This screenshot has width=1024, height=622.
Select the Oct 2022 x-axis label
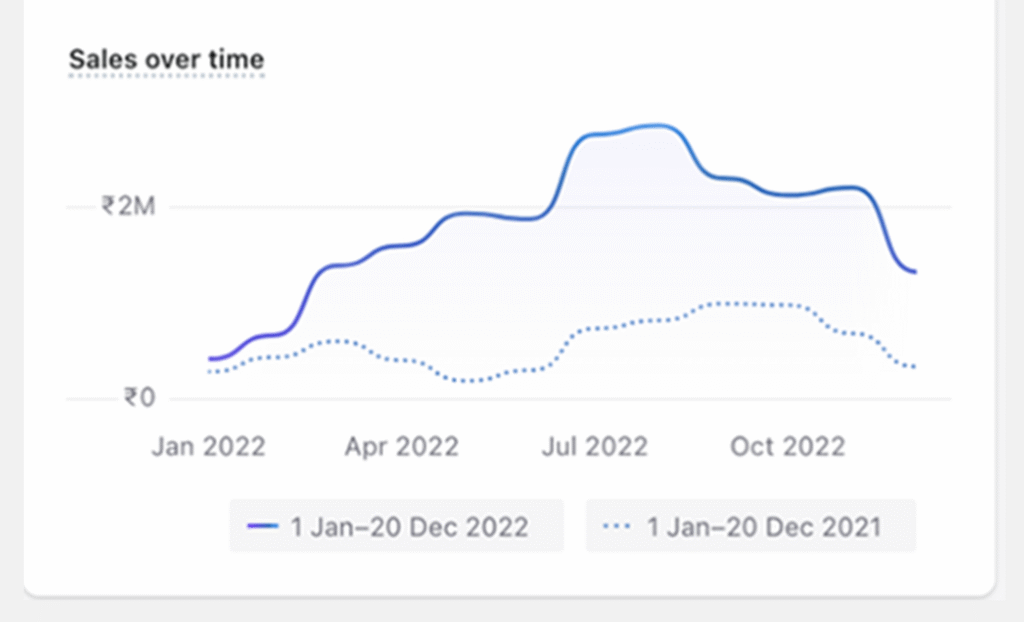pyautogui.click(x=787, y=446)
